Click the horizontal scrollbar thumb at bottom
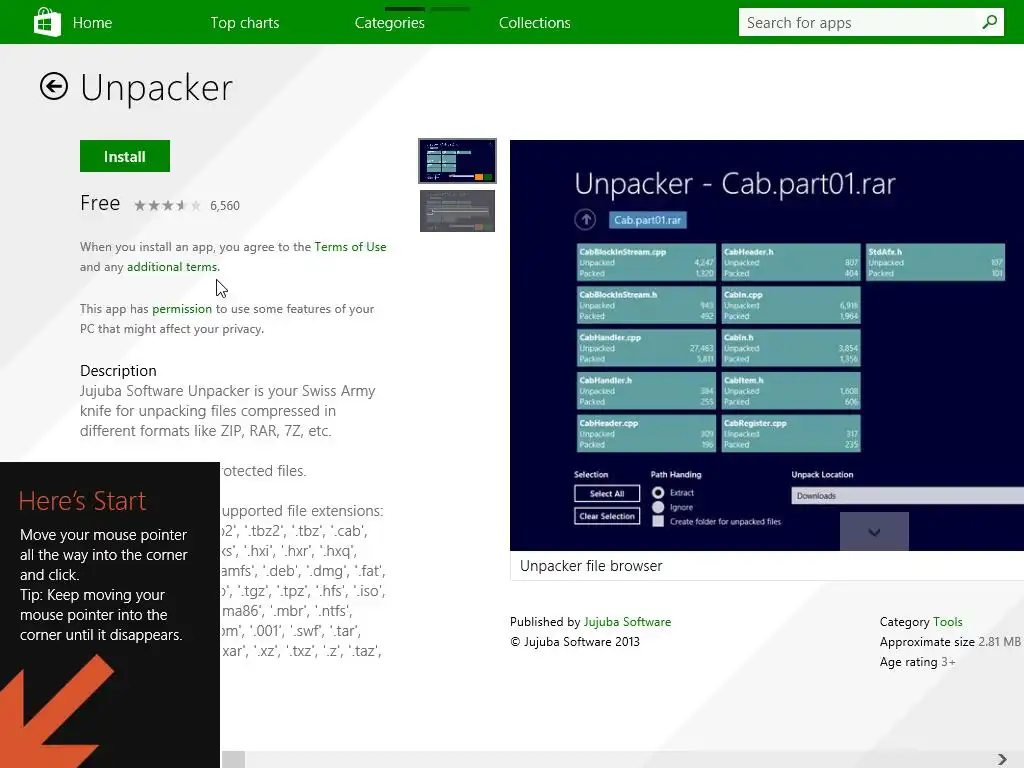This screenshot has height=768, width=1024. [233, 760]
